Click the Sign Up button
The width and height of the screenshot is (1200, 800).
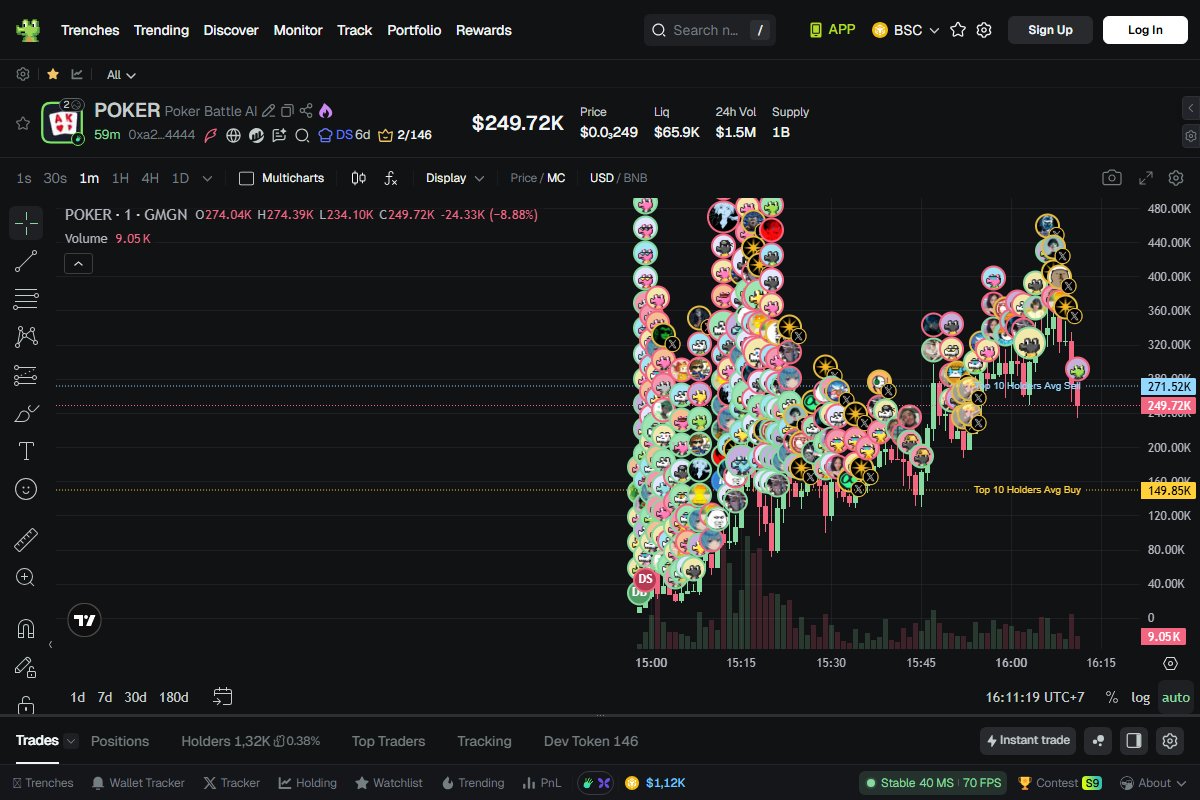click(1050, 30)
